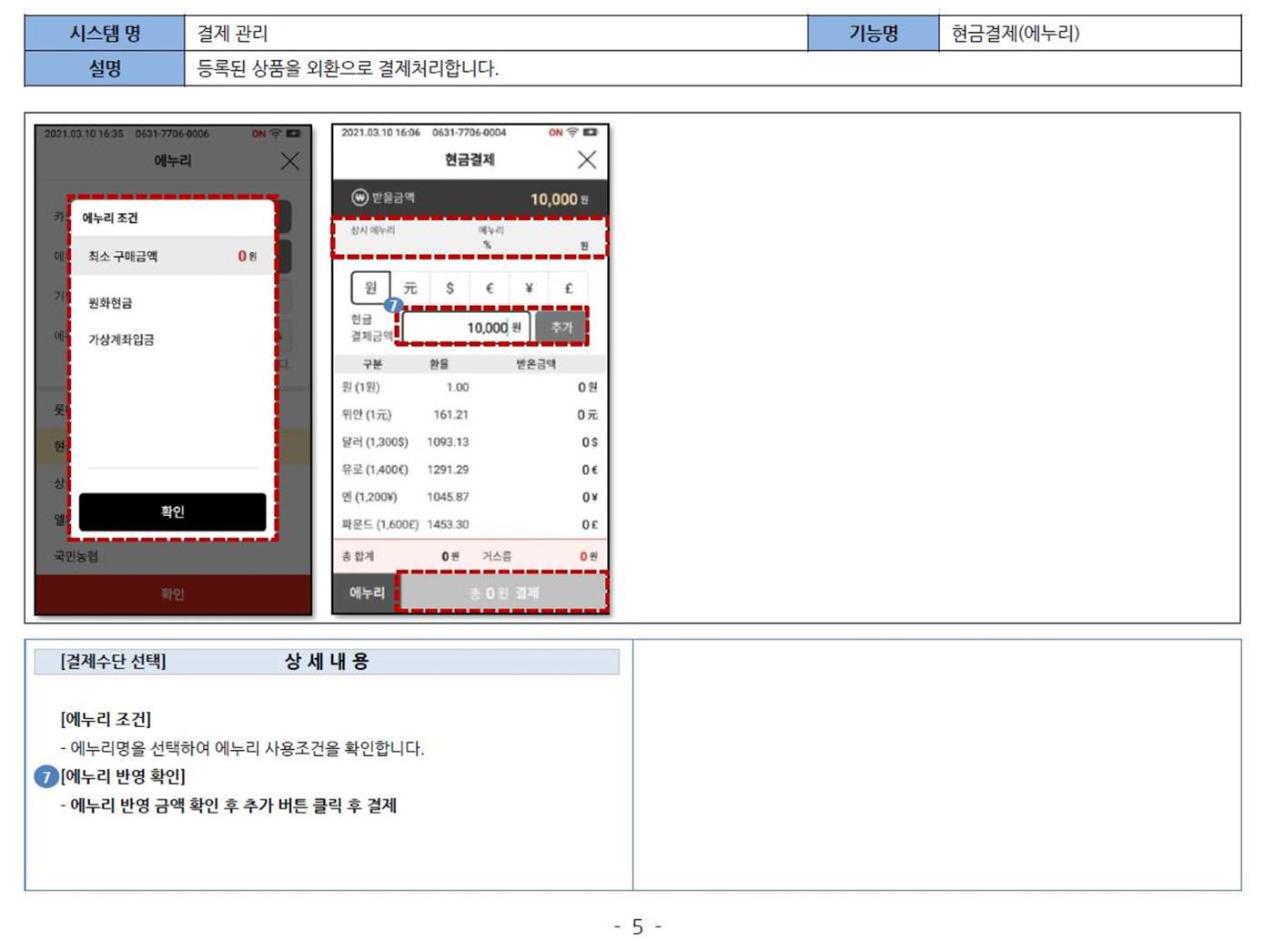Click the 받은금액 column header
1274x952 pixels.
536,364
